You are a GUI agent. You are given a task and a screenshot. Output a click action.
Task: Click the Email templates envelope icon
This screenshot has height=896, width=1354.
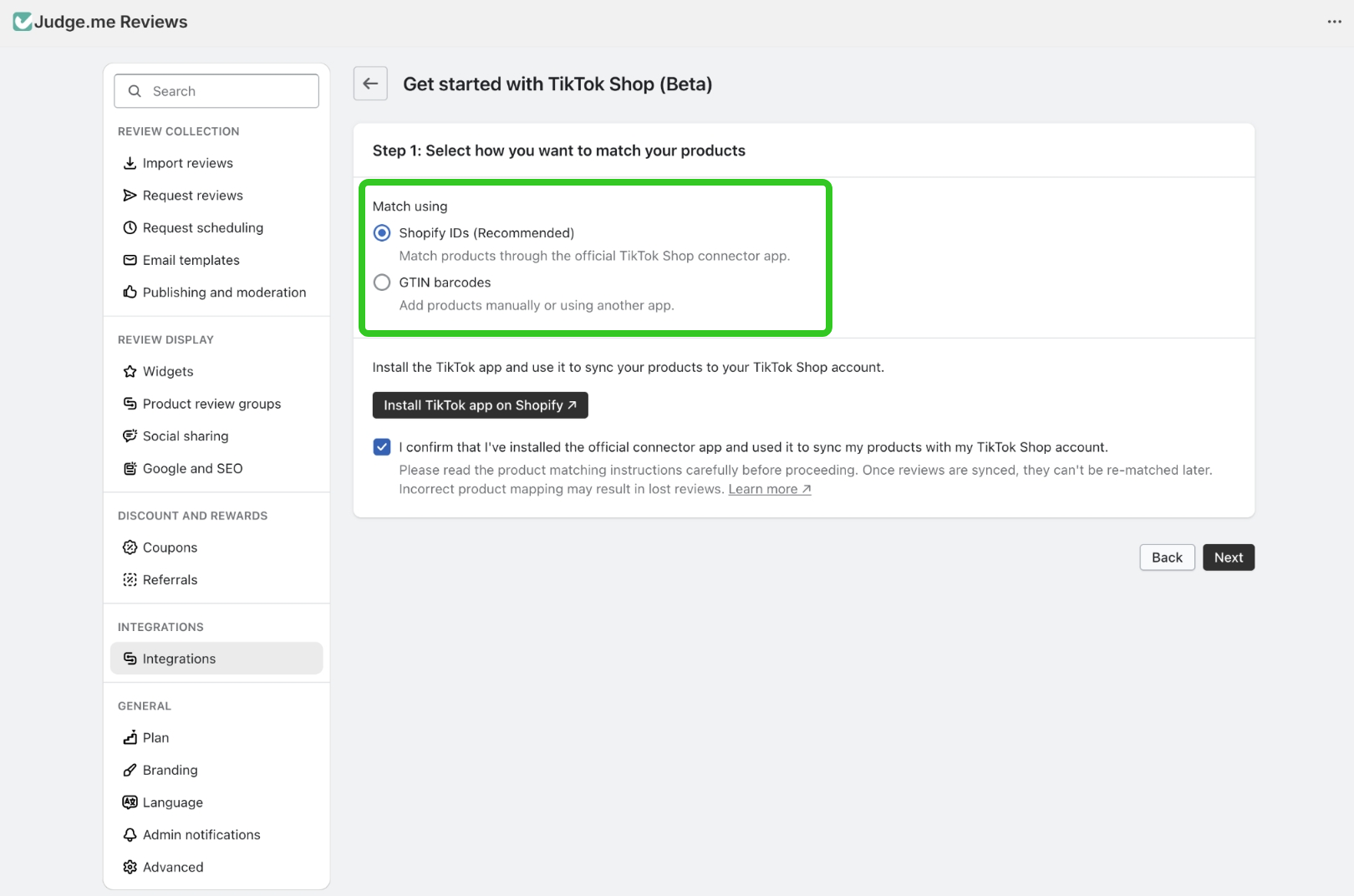click(130, 260)
